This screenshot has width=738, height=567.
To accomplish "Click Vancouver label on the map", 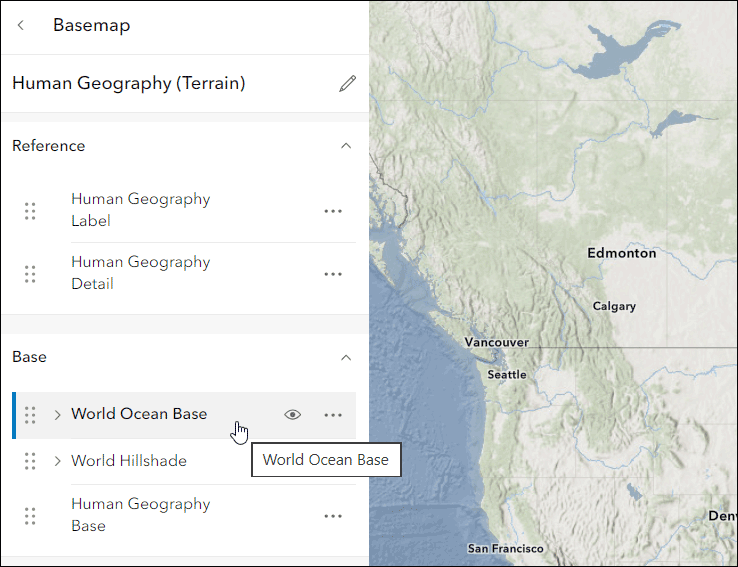I will pyautogui.click(x=497, y=342).
